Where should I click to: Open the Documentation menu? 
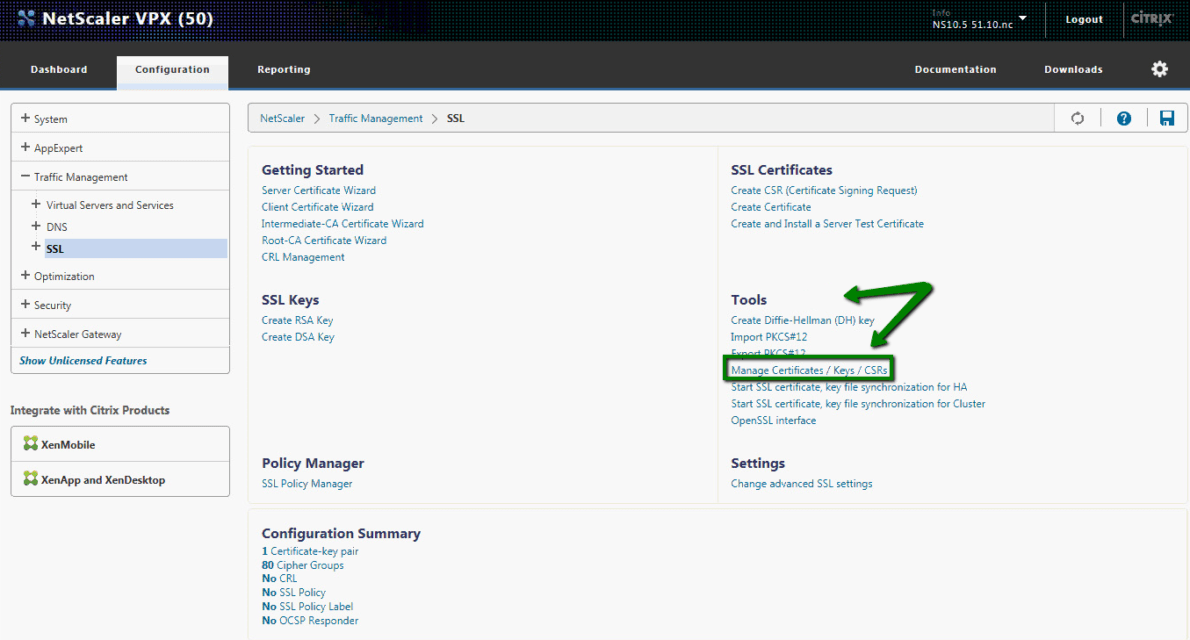[x=955, y=68]
